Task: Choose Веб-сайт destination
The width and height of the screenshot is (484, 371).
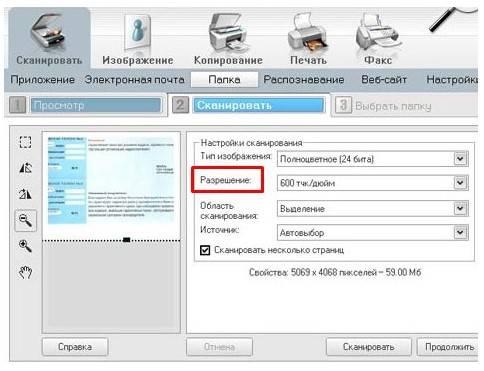Action: 384,80
